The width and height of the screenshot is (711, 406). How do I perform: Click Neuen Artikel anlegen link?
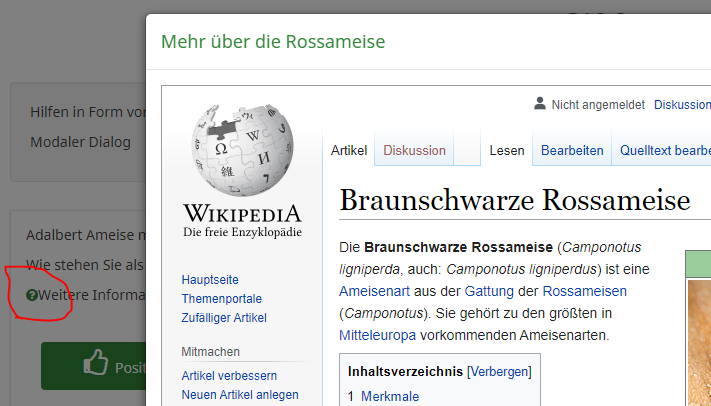click(240, 394)
